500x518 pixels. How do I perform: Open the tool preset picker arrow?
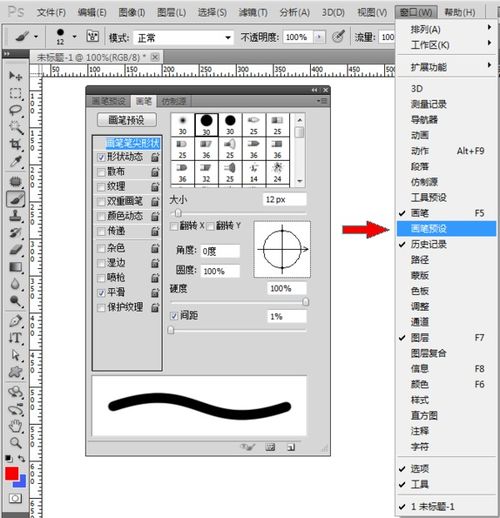[36, 36]
